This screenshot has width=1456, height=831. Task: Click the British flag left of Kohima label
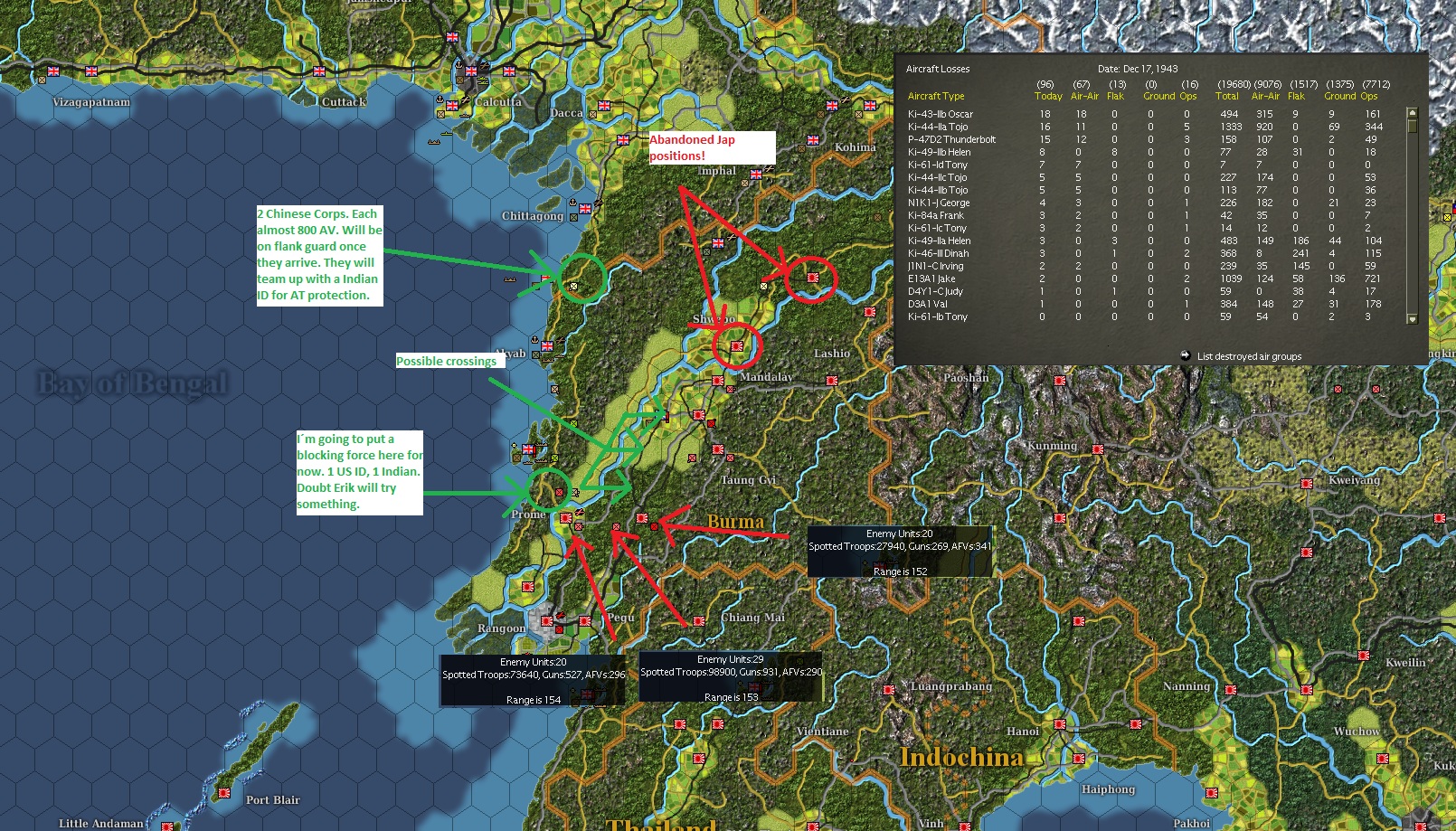[813, 140]
